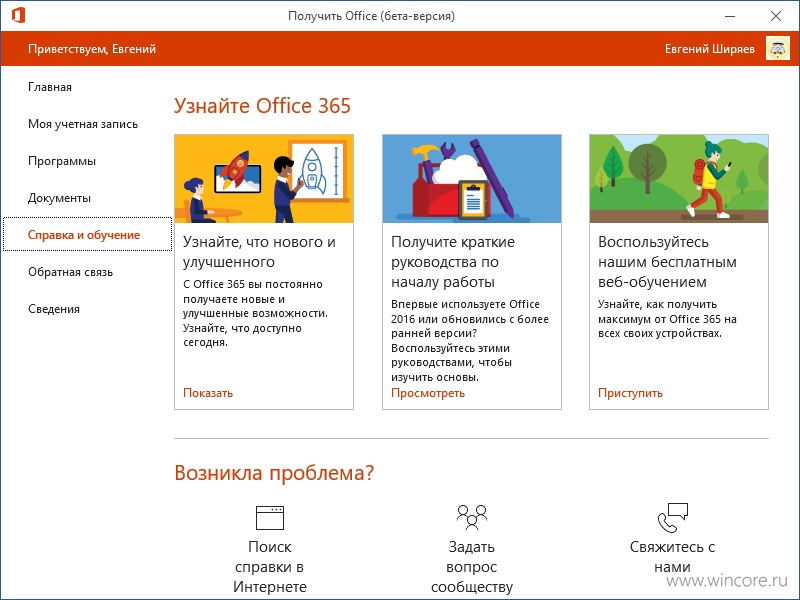
Task: Click heading Узнайте, что нового и улучшенного
Action: click(x=259, y=252)
